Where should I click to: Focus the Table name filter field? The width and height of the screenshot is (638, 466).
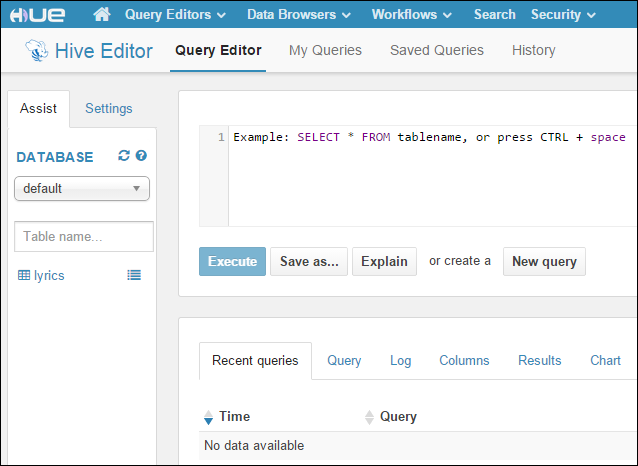coord(84,236)
